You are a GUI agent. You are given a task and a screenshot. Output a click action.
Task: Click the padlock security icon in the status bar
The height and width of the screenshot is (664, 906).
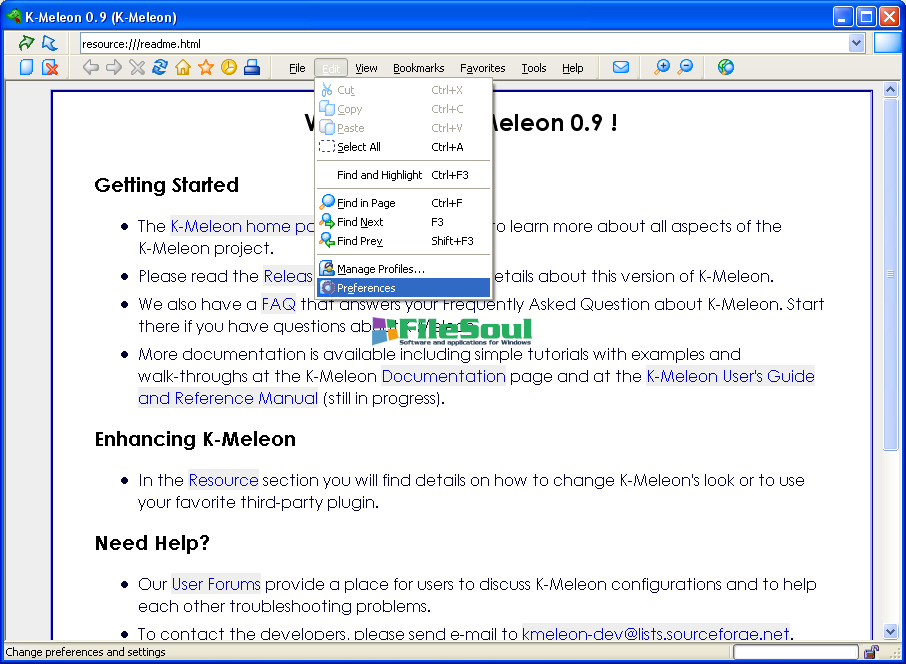point(871,652)
